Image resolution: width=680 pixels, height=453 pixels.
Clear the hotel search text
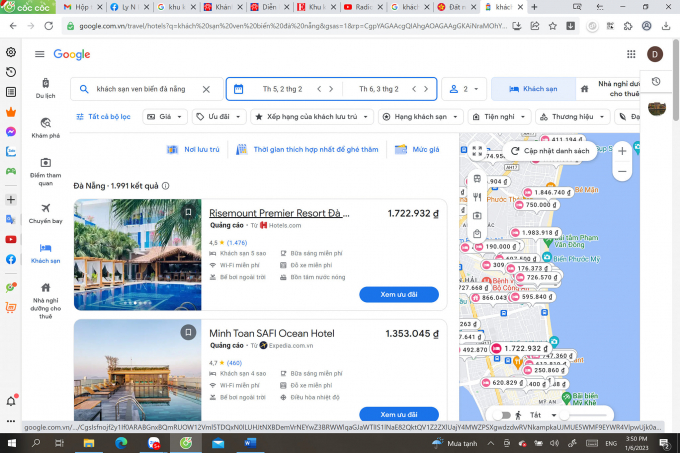tap(206, 89)
